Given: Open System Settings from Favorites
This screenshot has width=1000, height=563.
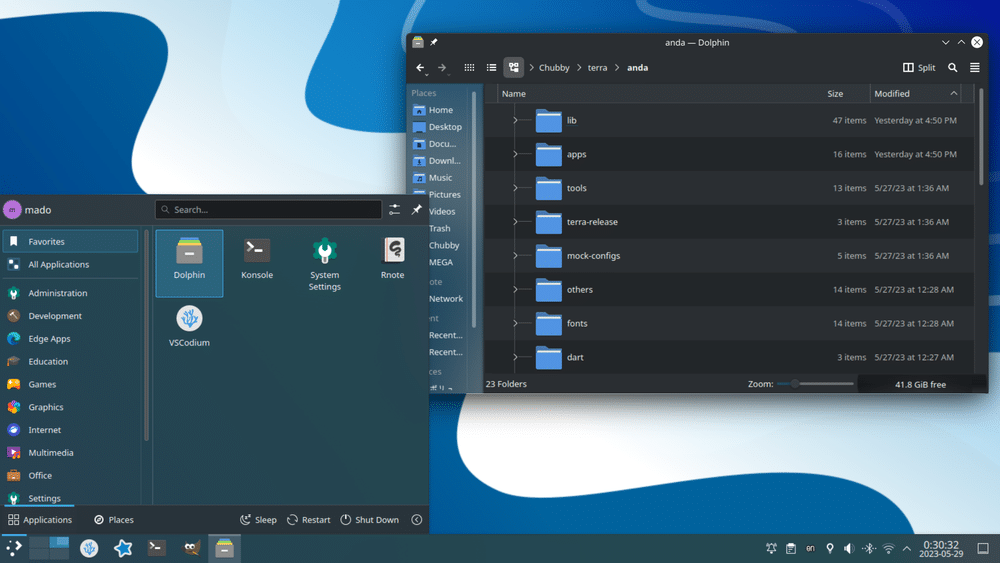Looking at the screenshot, I should (325, 263).
